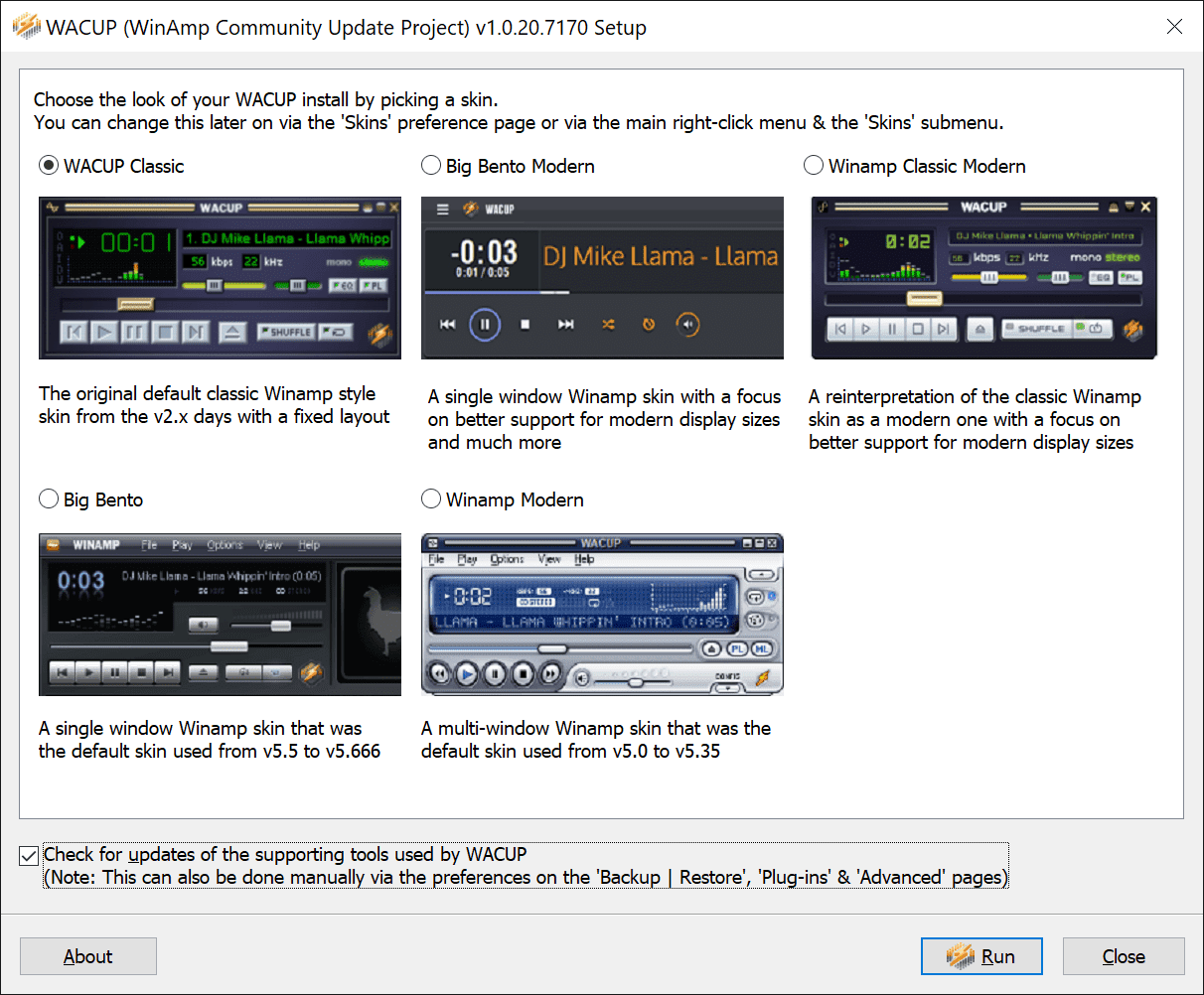This screenshot has height=995, width=1204.
Task: Click the -0:03 time display in Big Bento Modern preview
Action: [x=484, y=251]
